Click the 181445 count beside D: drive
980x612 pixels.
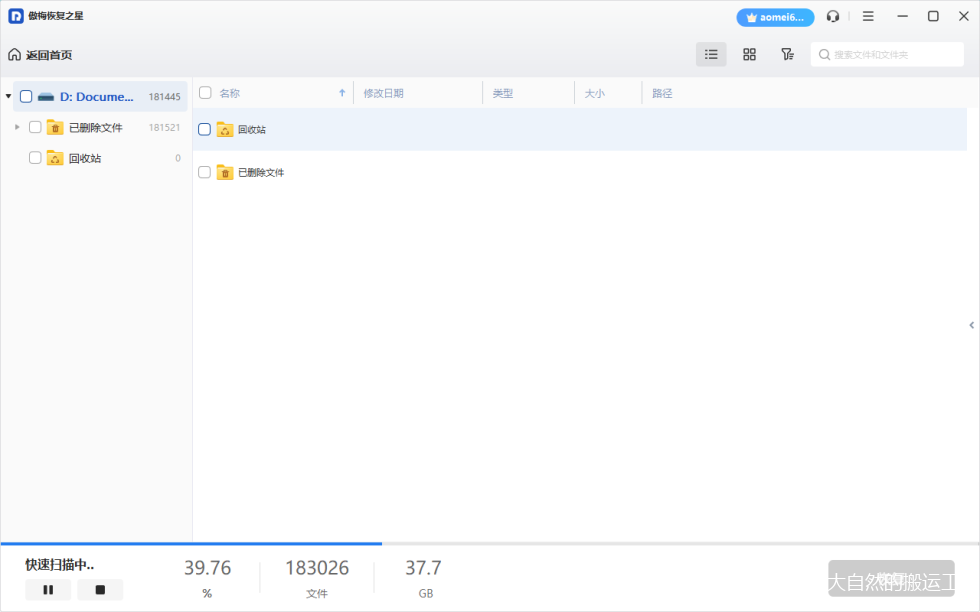click(x=164, y=97)
